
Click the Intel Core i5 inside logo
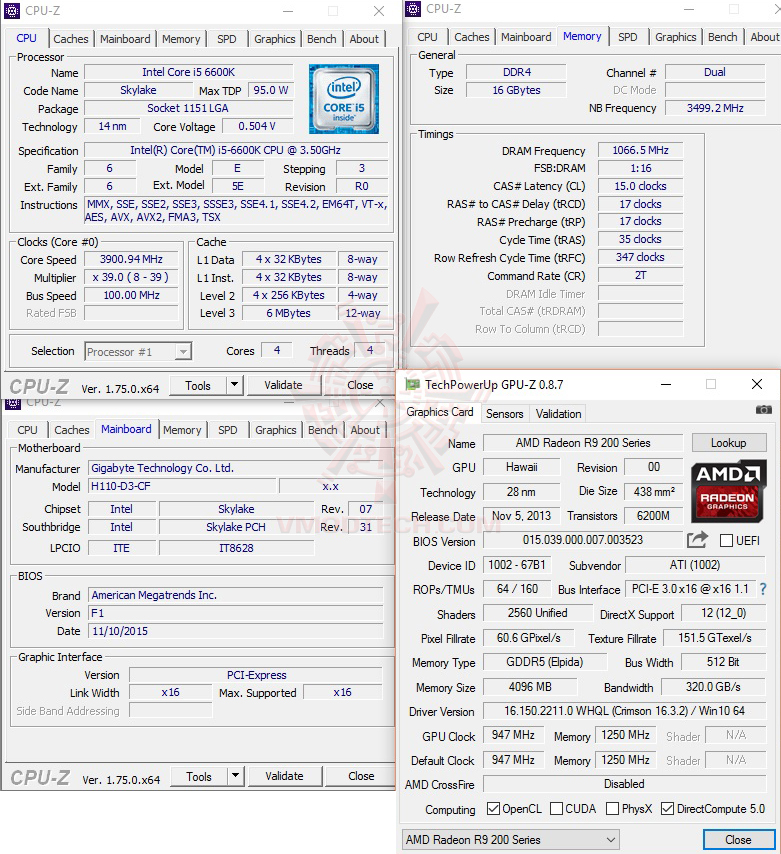point(344,99)
